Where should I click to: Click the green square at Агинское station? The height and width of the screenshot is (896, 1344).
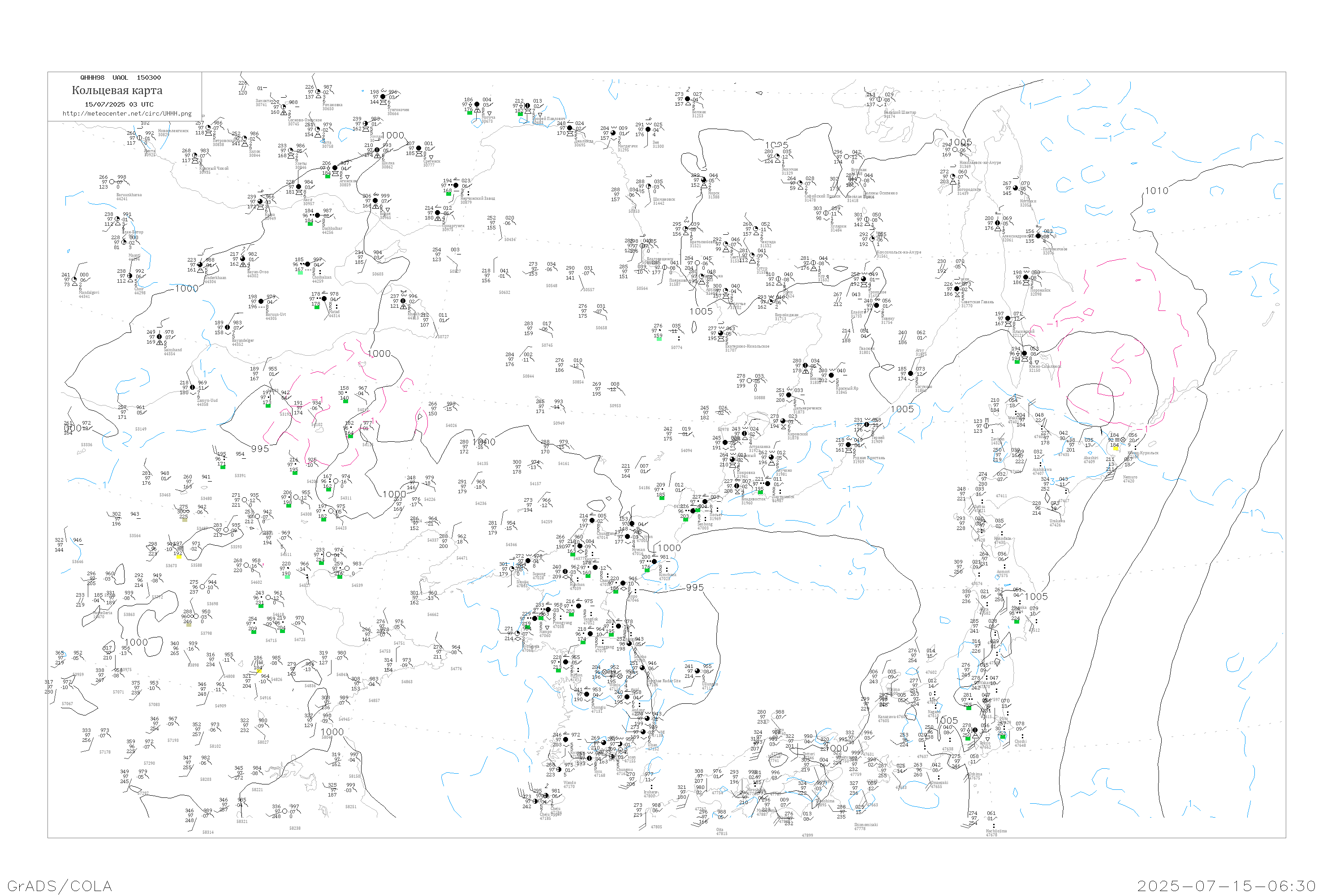(328, 177)
